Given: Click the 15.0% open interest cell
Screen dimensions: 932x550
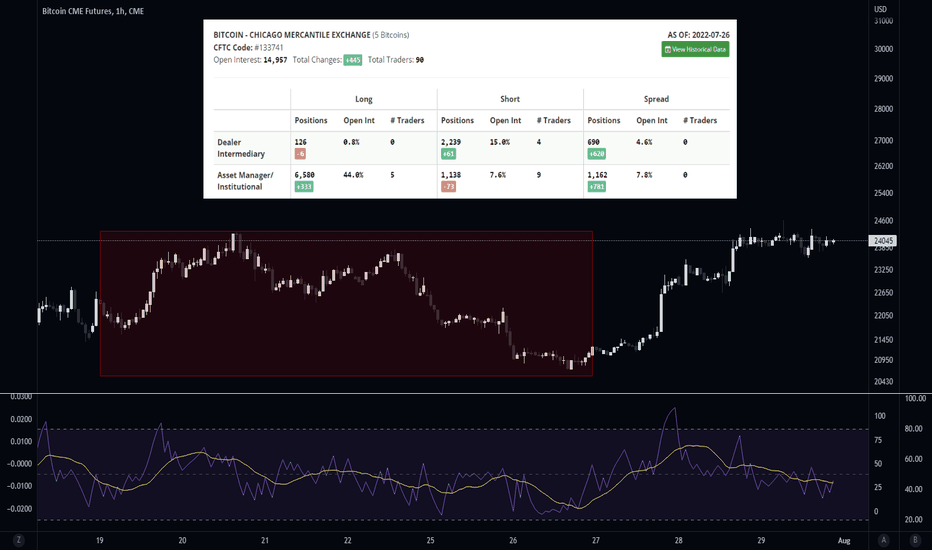Looking at the screenshot, I should pos(500,142).
